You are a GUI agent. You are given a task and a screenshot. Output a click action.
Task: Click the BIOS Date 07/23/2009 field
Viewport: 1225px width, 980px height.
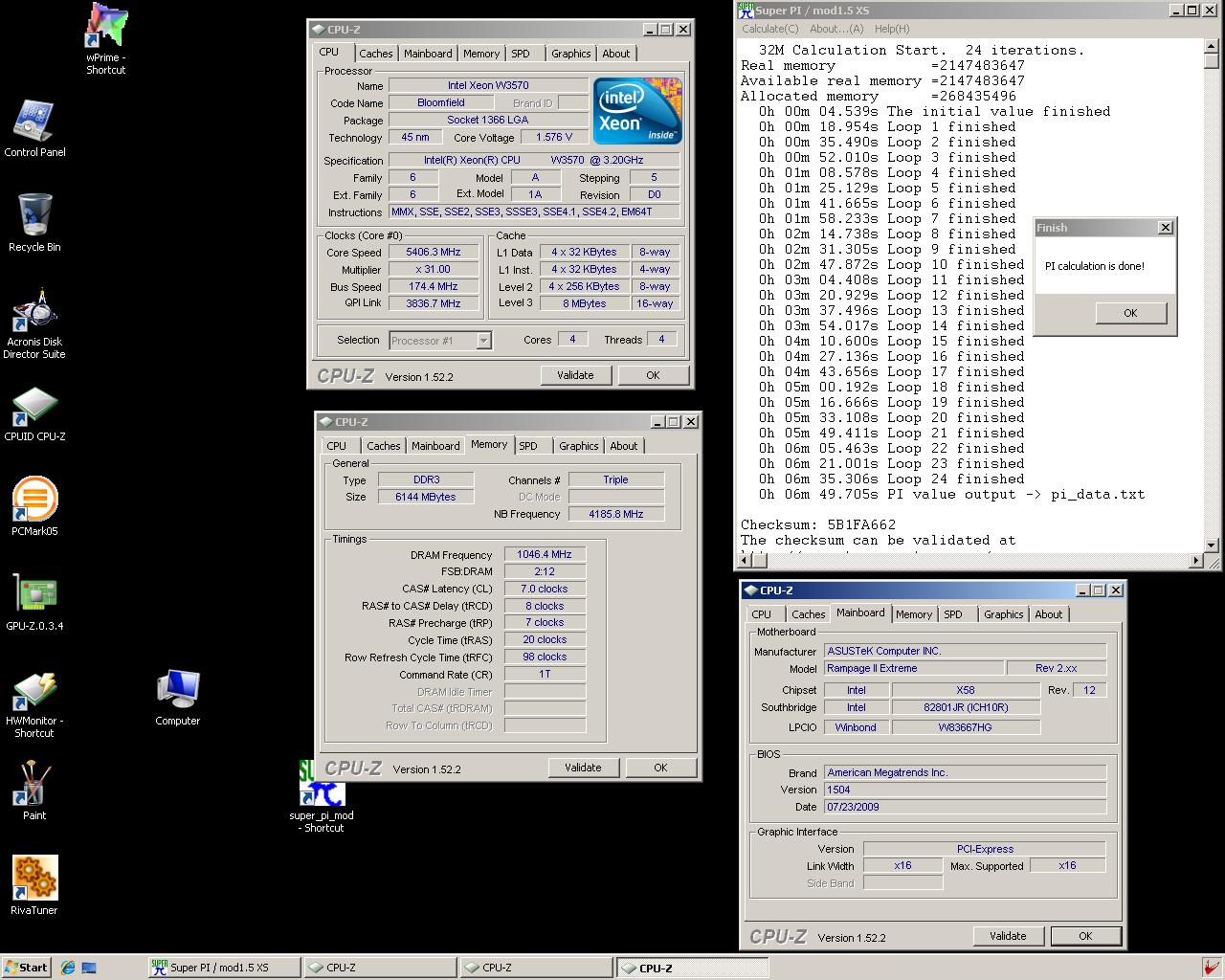(x=965, y=807)
